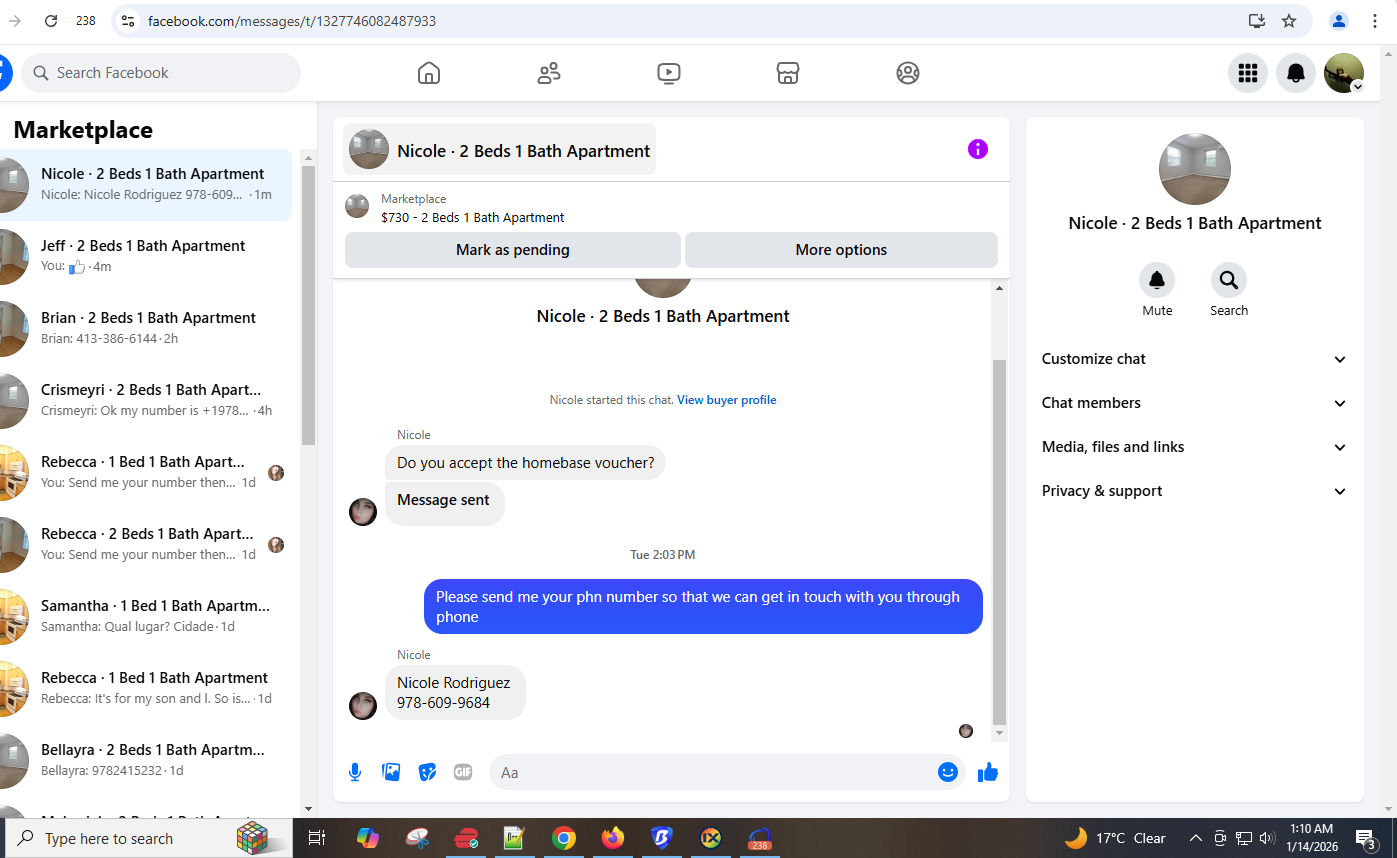The width and height of the screenshot is (1397, 858).
Task: Click the chat list vertical scrollbar
Action: [308, 305]
